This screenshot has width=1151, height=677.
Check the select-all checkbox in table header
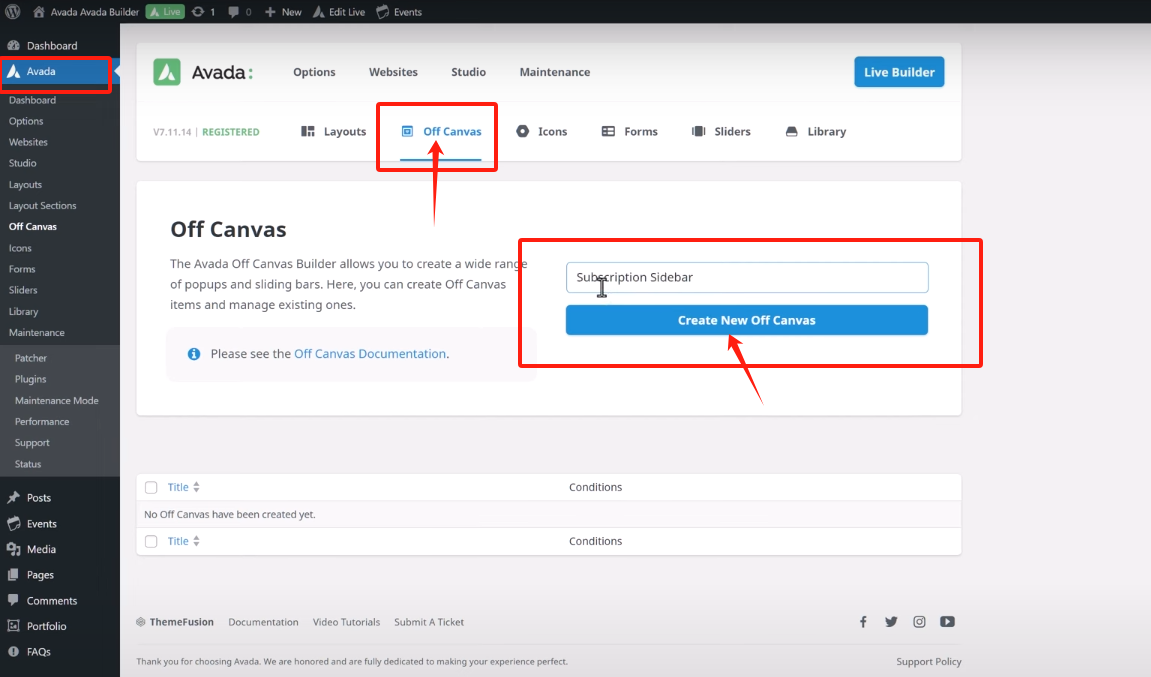(x=151, y=487)
